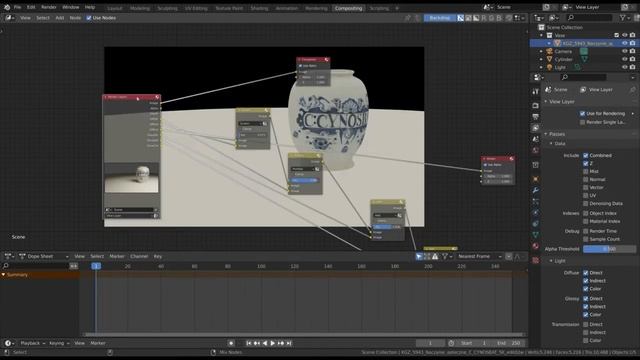
Task: Disable Vase collection in renders
Action: (633, 36)
